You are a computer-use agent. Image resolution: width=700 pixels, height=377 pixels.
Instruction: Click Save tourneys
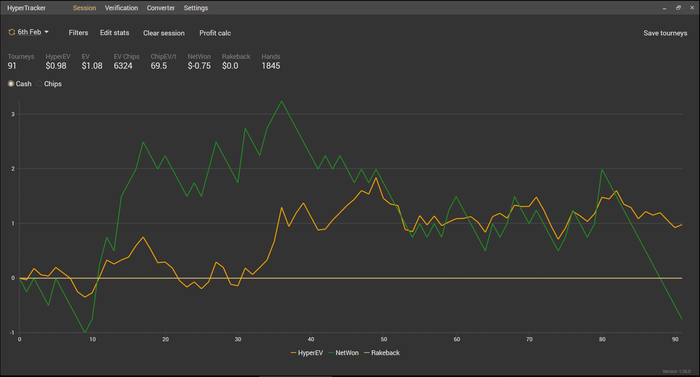click(665, 33)
